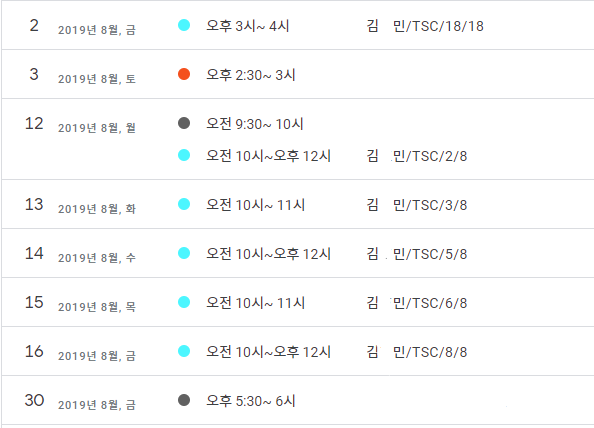Open the 오전 9:30~10시 event
594x428 pixels.
tap(255, 123)
